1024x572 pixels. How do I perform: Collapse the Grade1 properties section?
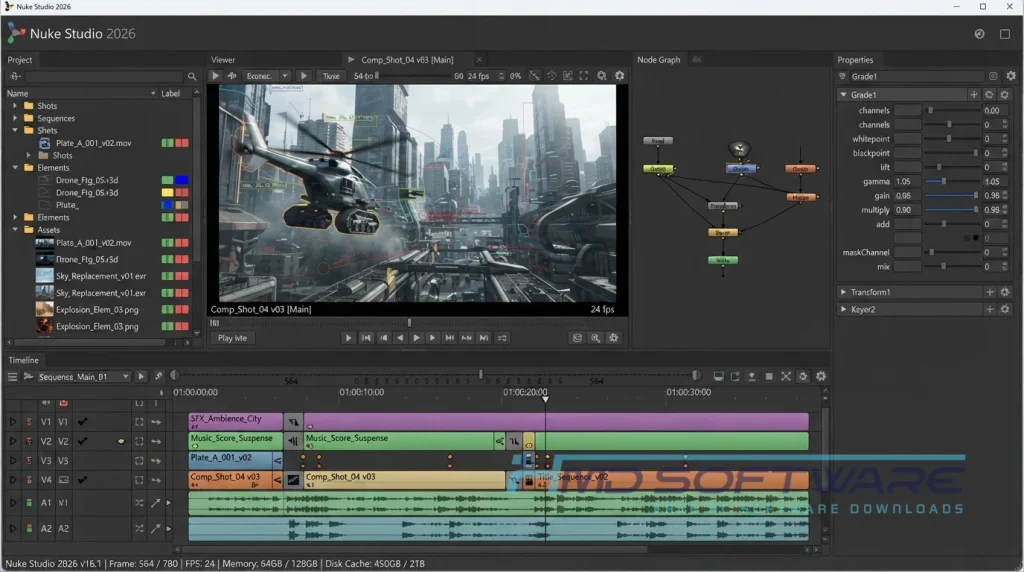point(843,95)
